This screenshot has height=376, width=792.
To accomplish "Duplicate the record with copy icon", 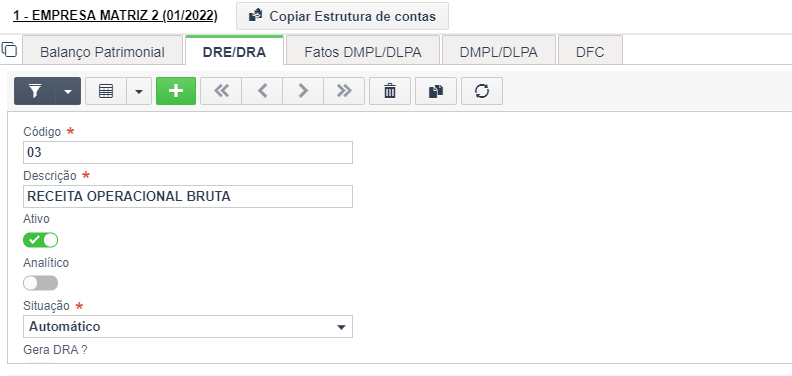I will click(436, 91).
